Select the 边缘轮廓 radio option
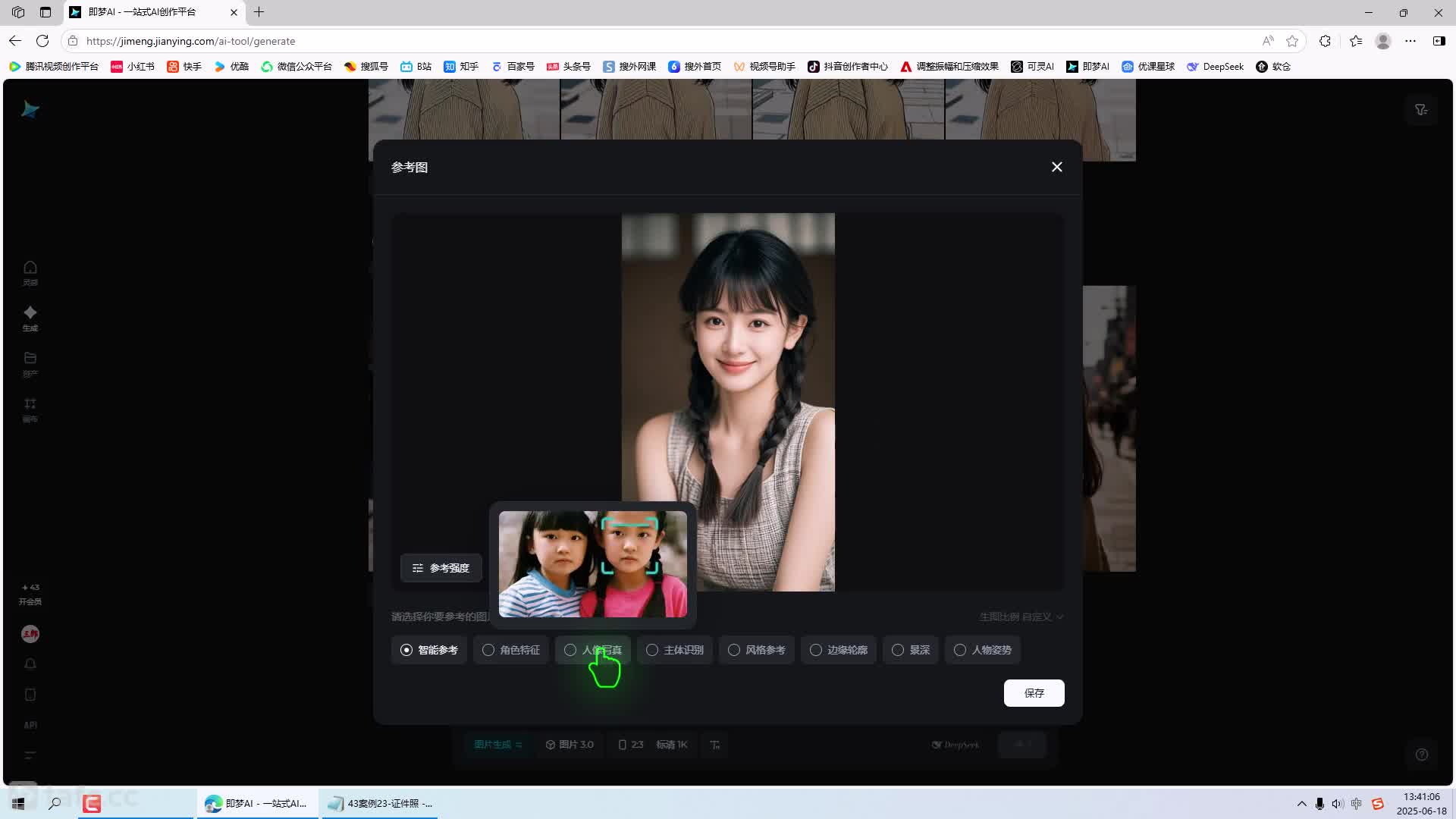Screen dimensions: 1456x819 (x=838, y=650)
